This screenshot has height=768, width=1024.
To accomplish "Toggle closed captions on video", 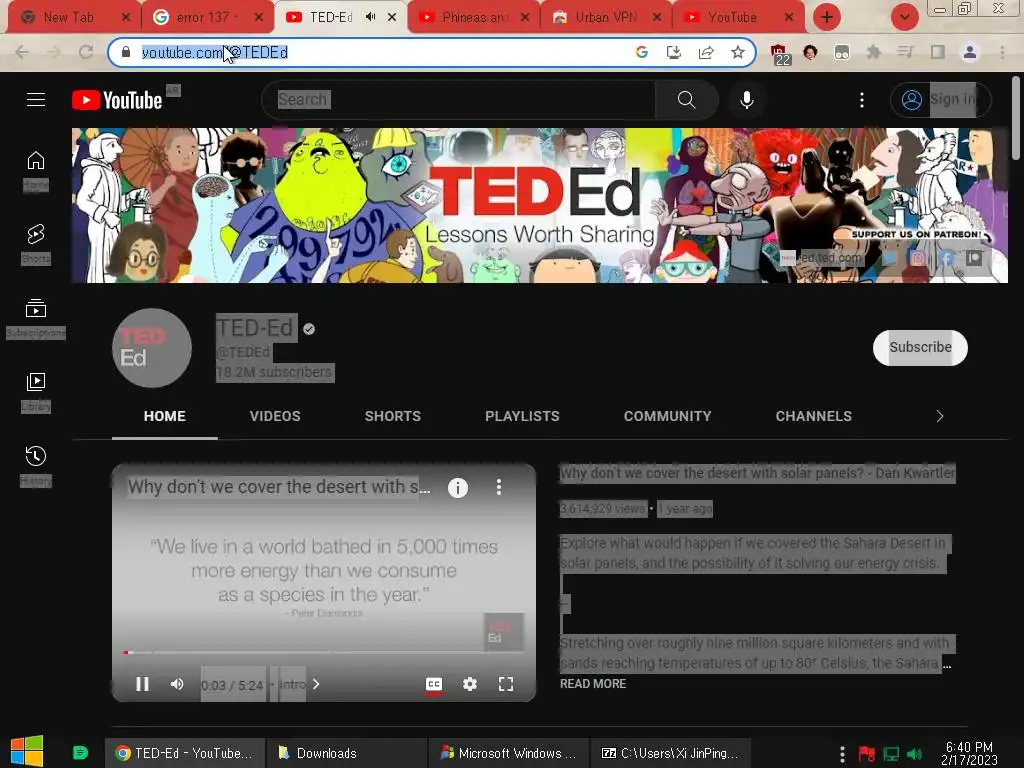I will coord(434,684).
